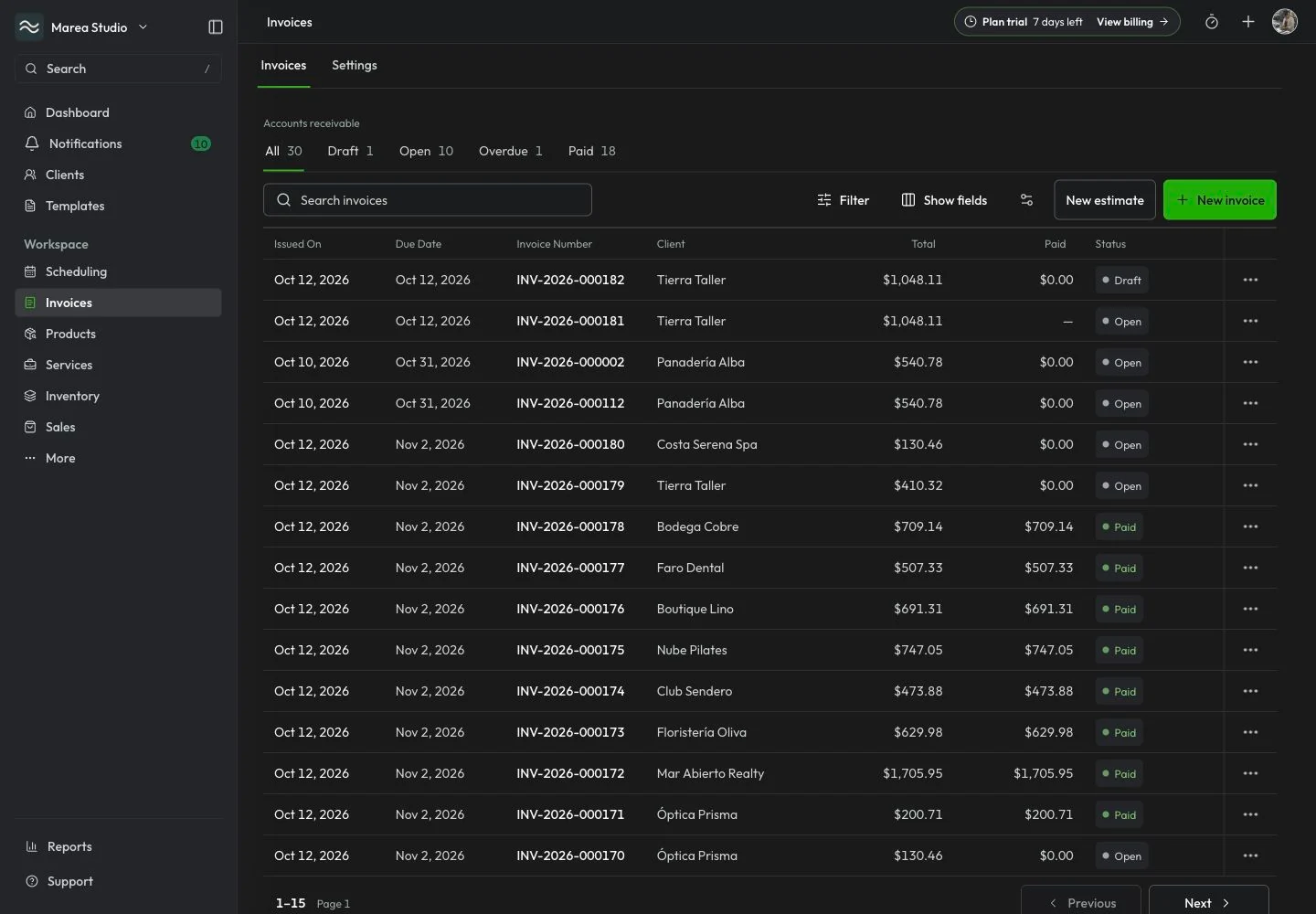This screenshot has width=1316, height=914.
Task: Toggle the sidebar collapse icon
Action: 216,27
